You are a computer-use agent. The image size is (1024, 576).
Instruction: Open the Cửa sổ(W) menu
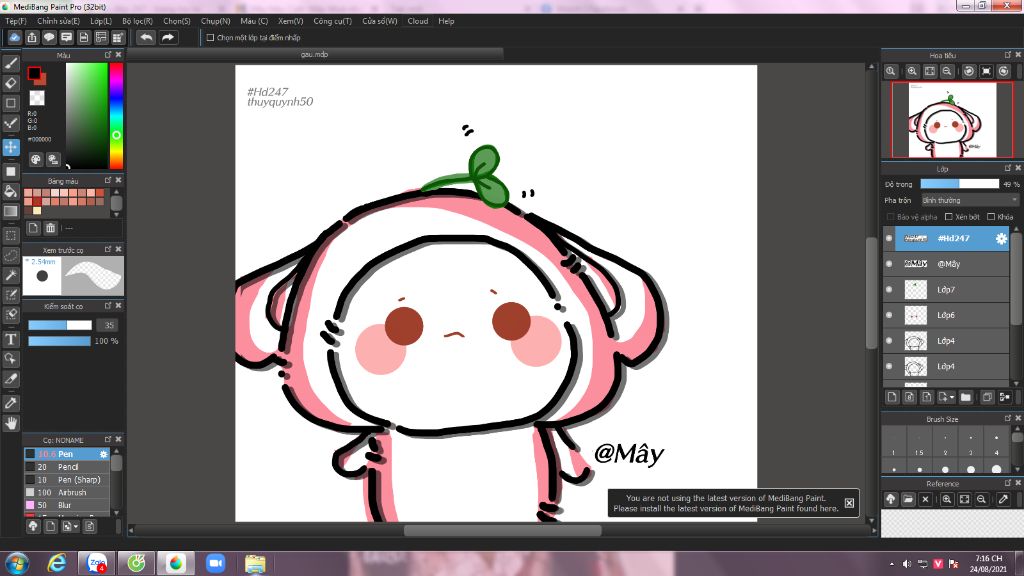pyautogui.click(x=379, y=21)
